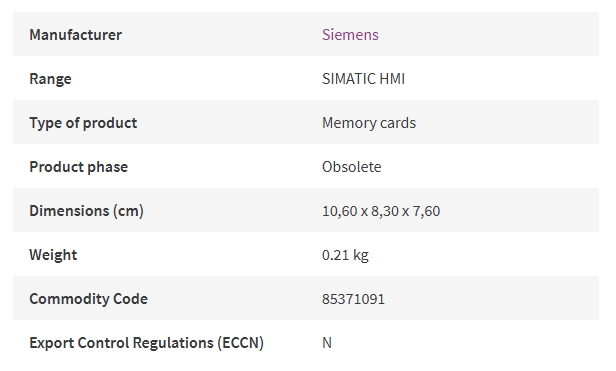The width and height of the screenshot is (616, 371).
Task: Click the Export Control Regulations (ECCN) label
Action: point(147,343)
